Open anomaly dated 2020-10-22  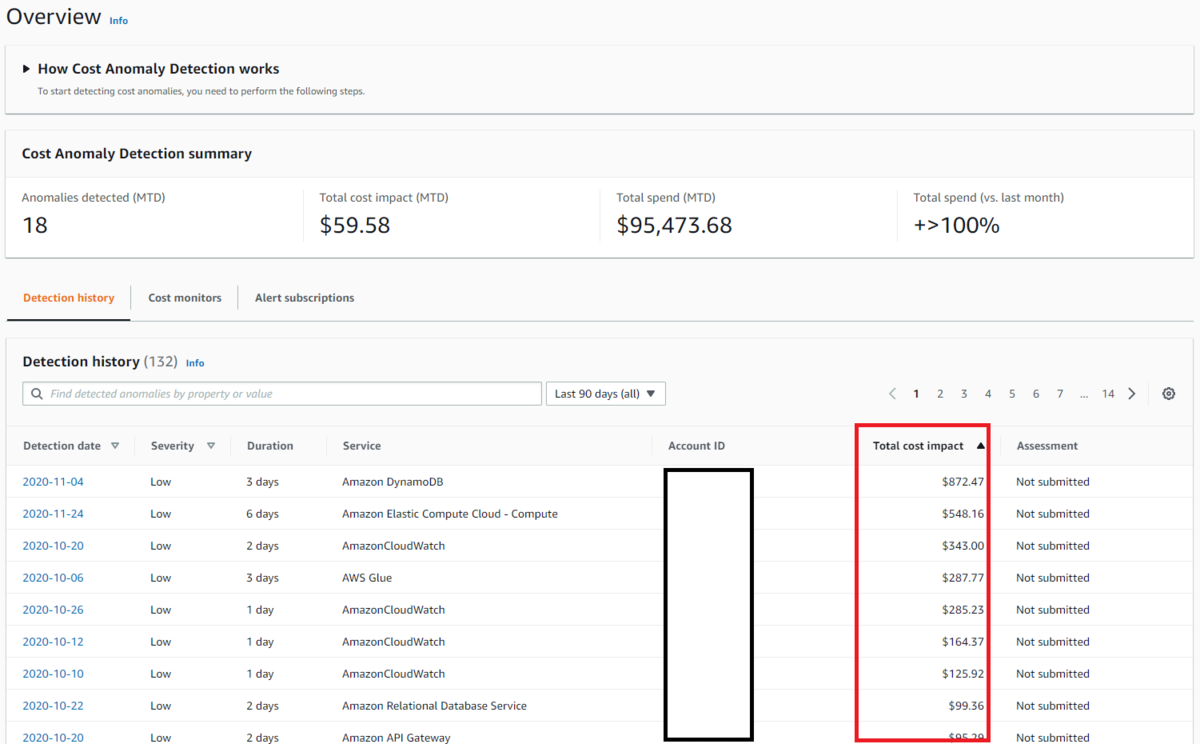53,706
